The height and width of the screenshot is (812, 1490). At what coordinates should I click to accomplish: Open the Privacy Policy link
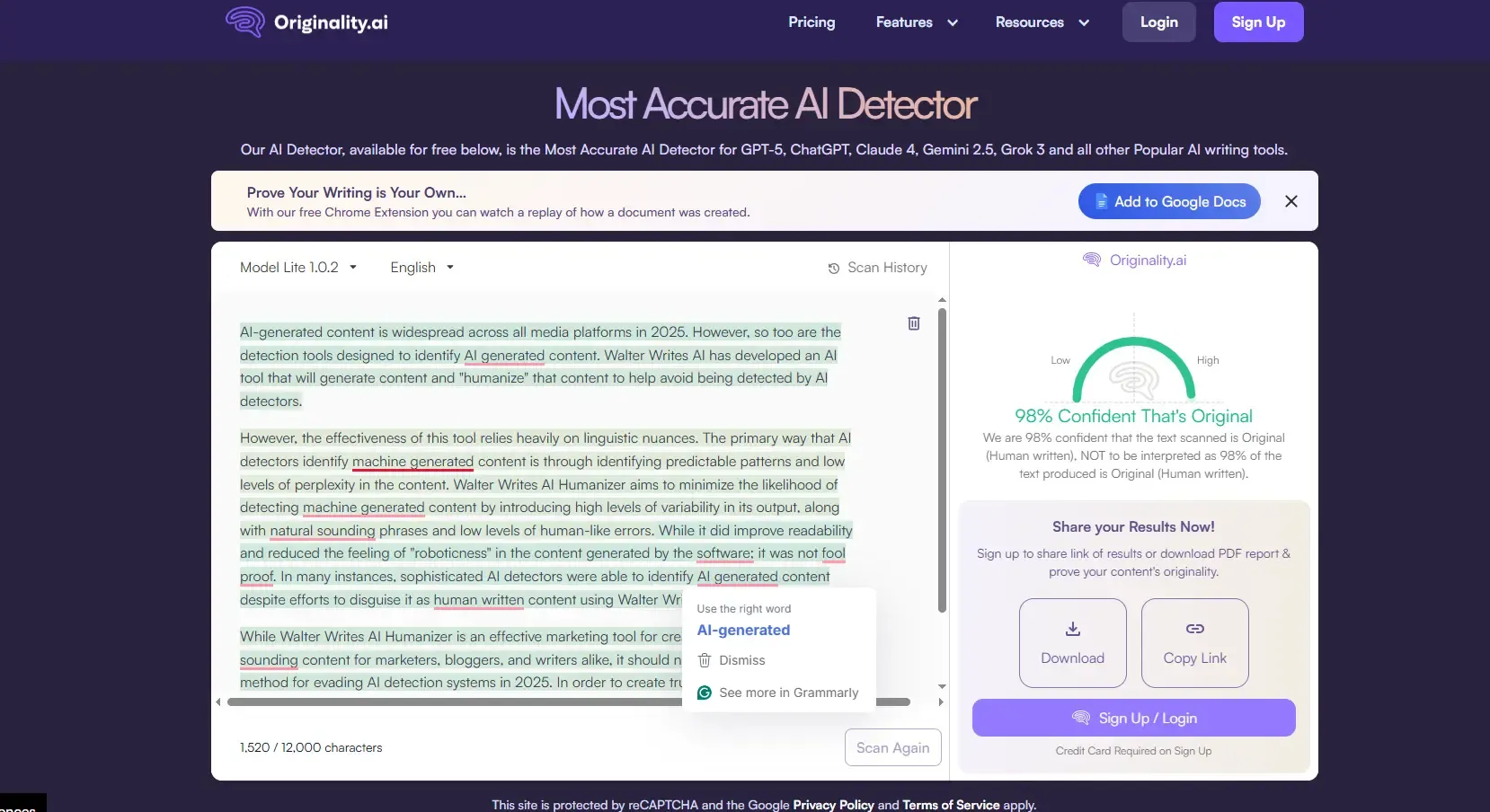(833, 805)
